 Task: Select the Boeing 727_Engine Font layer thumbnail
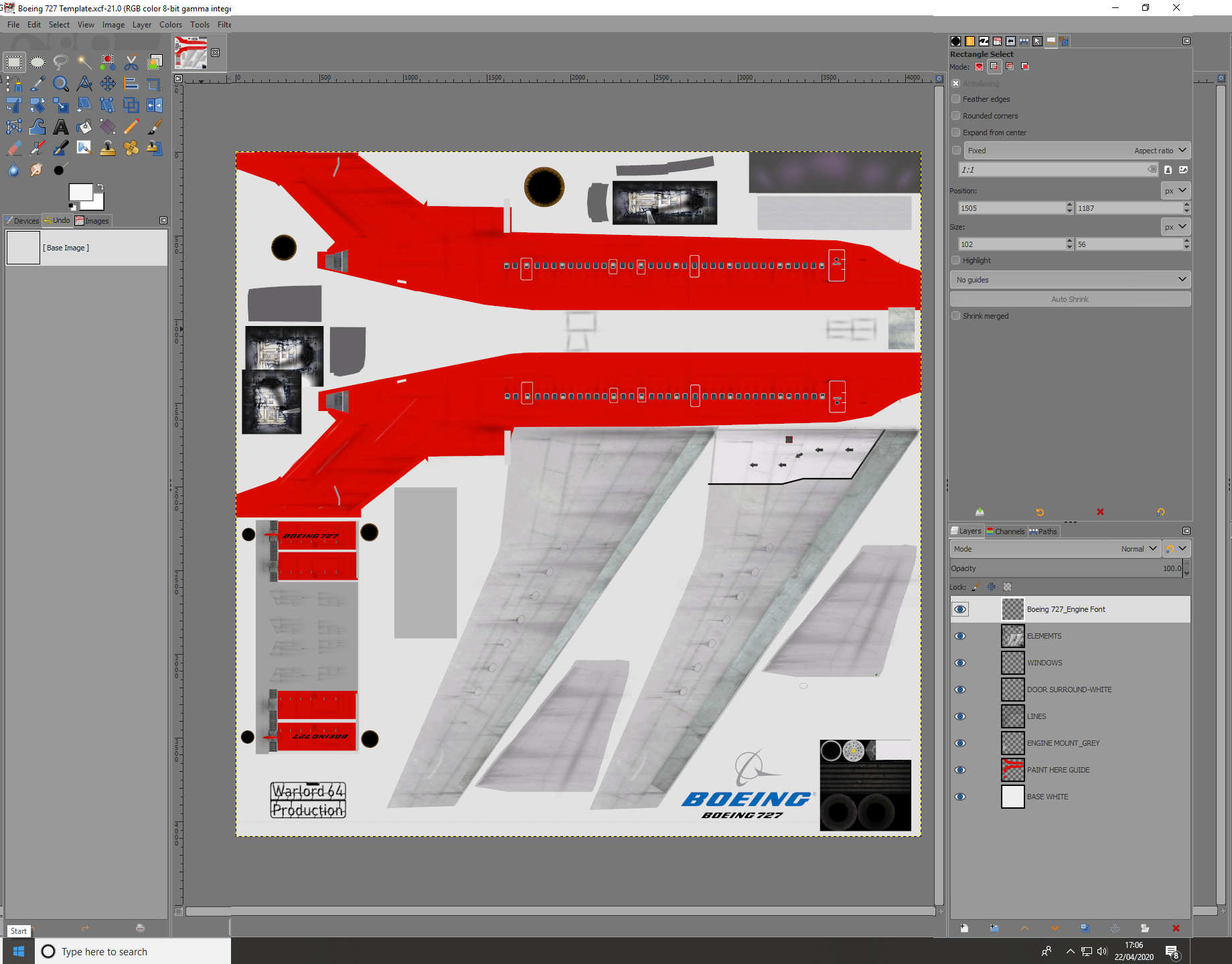[x=1012, y=609]
